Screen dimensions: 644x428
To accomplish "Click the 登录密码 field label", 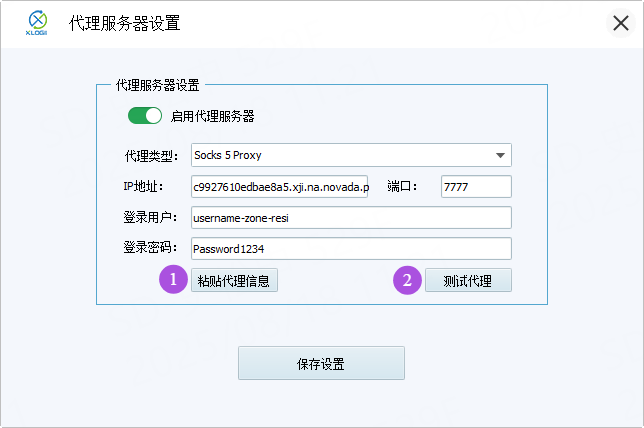I will 150,249.
